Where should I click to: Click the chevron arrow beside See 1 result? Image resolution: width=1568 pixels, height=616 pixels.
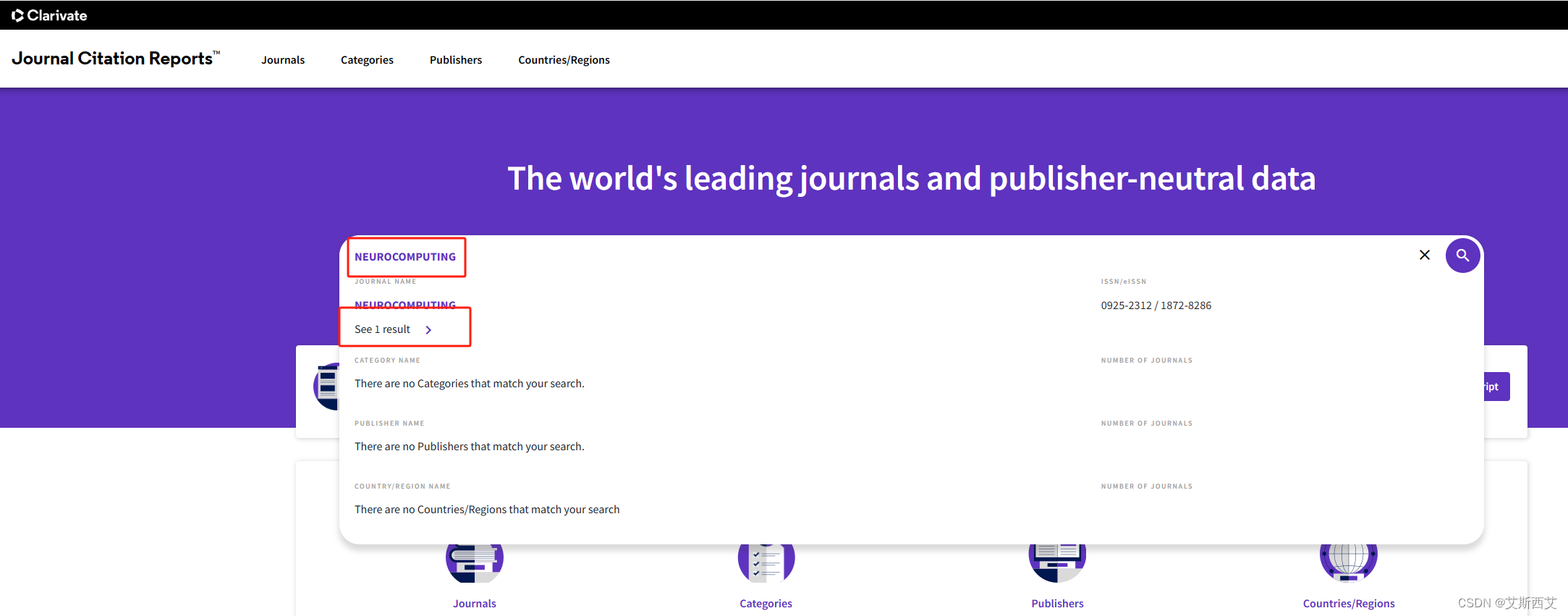coord(428,330)
